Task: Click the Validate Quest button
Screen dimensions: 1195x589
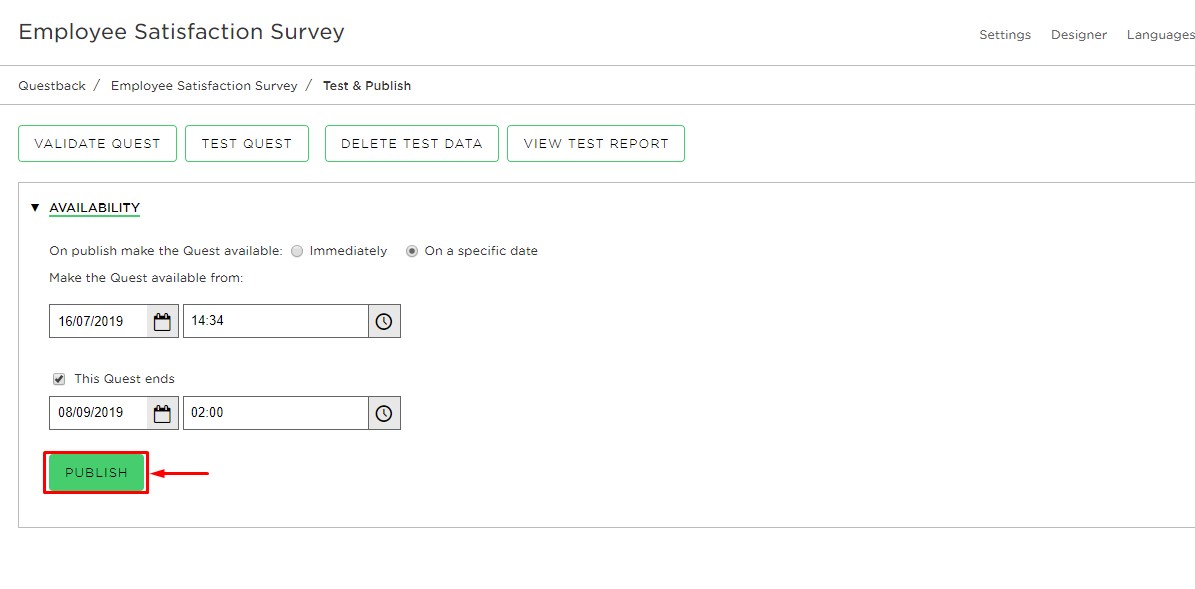Action: pos(98,143)
